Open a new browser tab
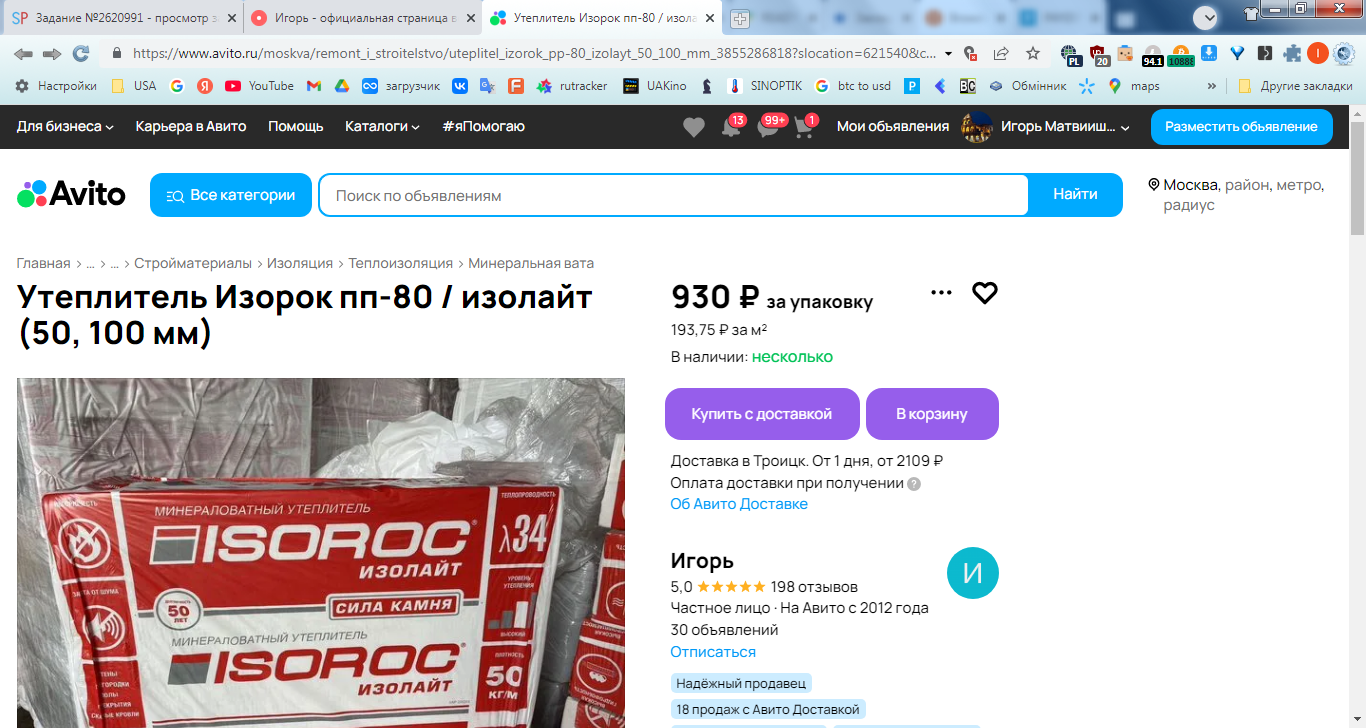1366x728 pixels. point(740,18)
